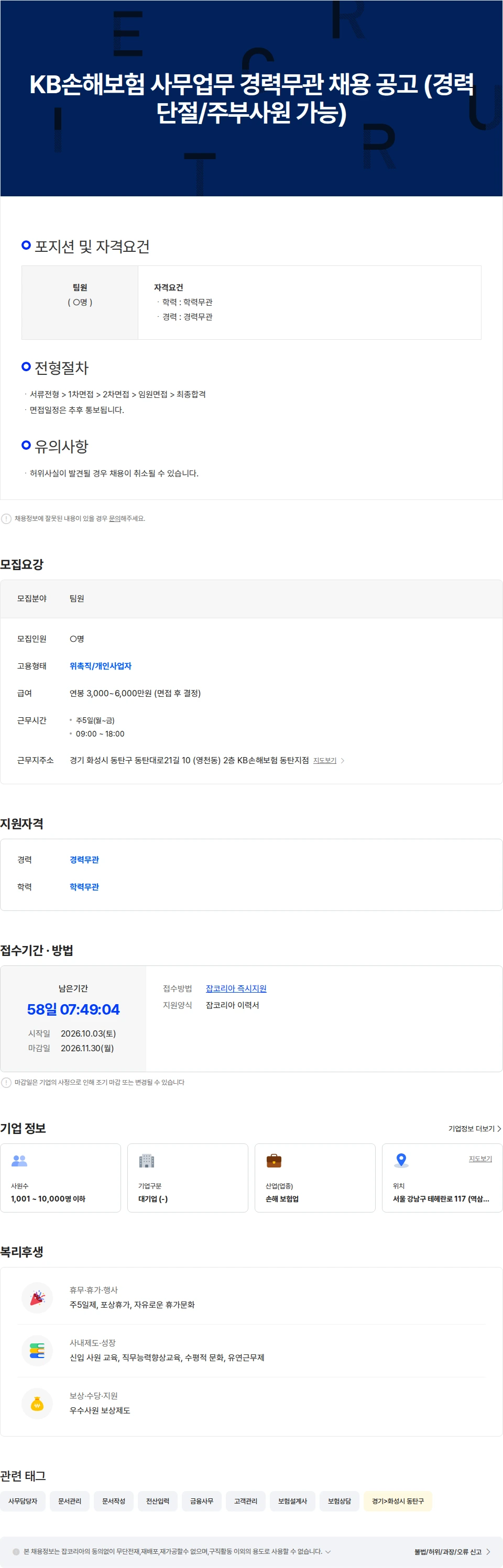Click 주5일제, 포상휴가, 자유로운 휴가문화 text
The height and width of the screenshot is (1568, 503).
pyautogui.click(x=132, y=1305)
